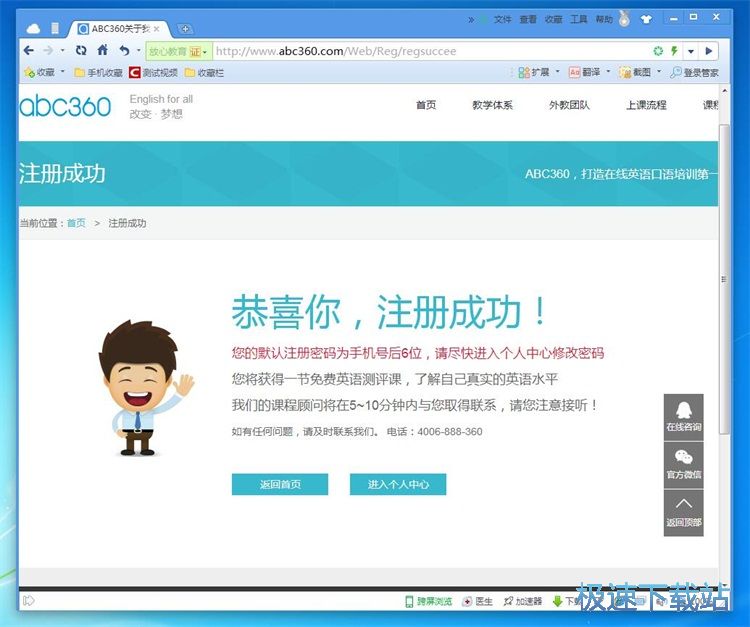Click phone number text 4006-888-360
This screenshot has height=627, width=750.
point(450,432)
